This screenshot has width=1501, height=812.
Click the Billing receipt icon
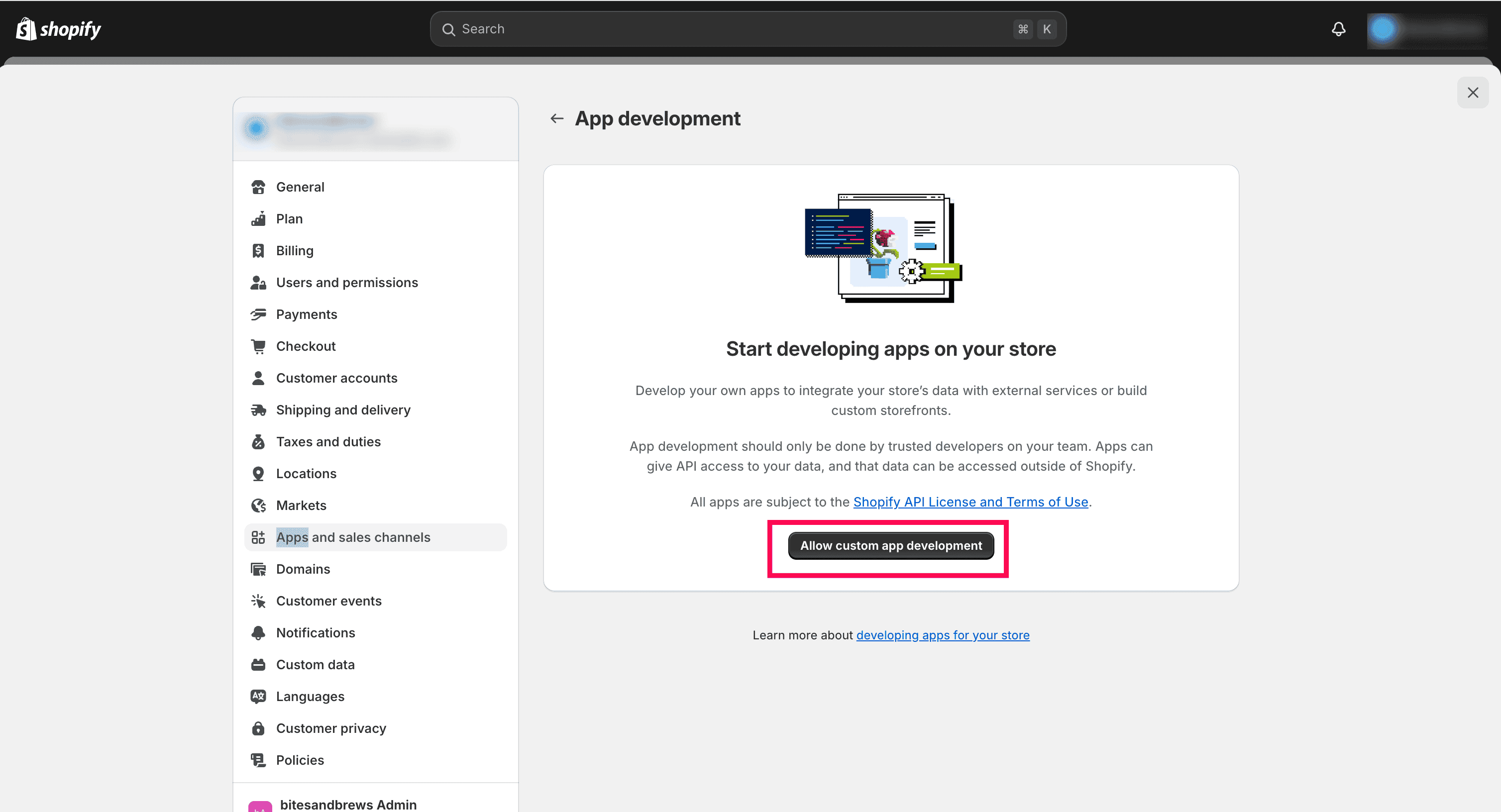coord(258,250)
